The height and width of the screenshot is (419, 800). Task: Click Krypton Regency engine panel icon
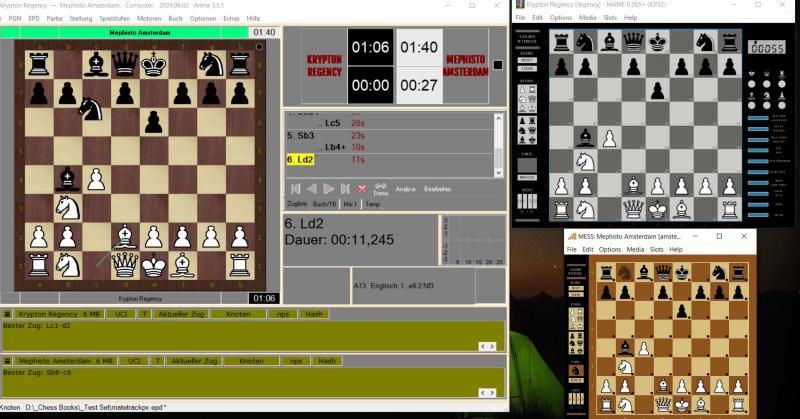(8, 314)
